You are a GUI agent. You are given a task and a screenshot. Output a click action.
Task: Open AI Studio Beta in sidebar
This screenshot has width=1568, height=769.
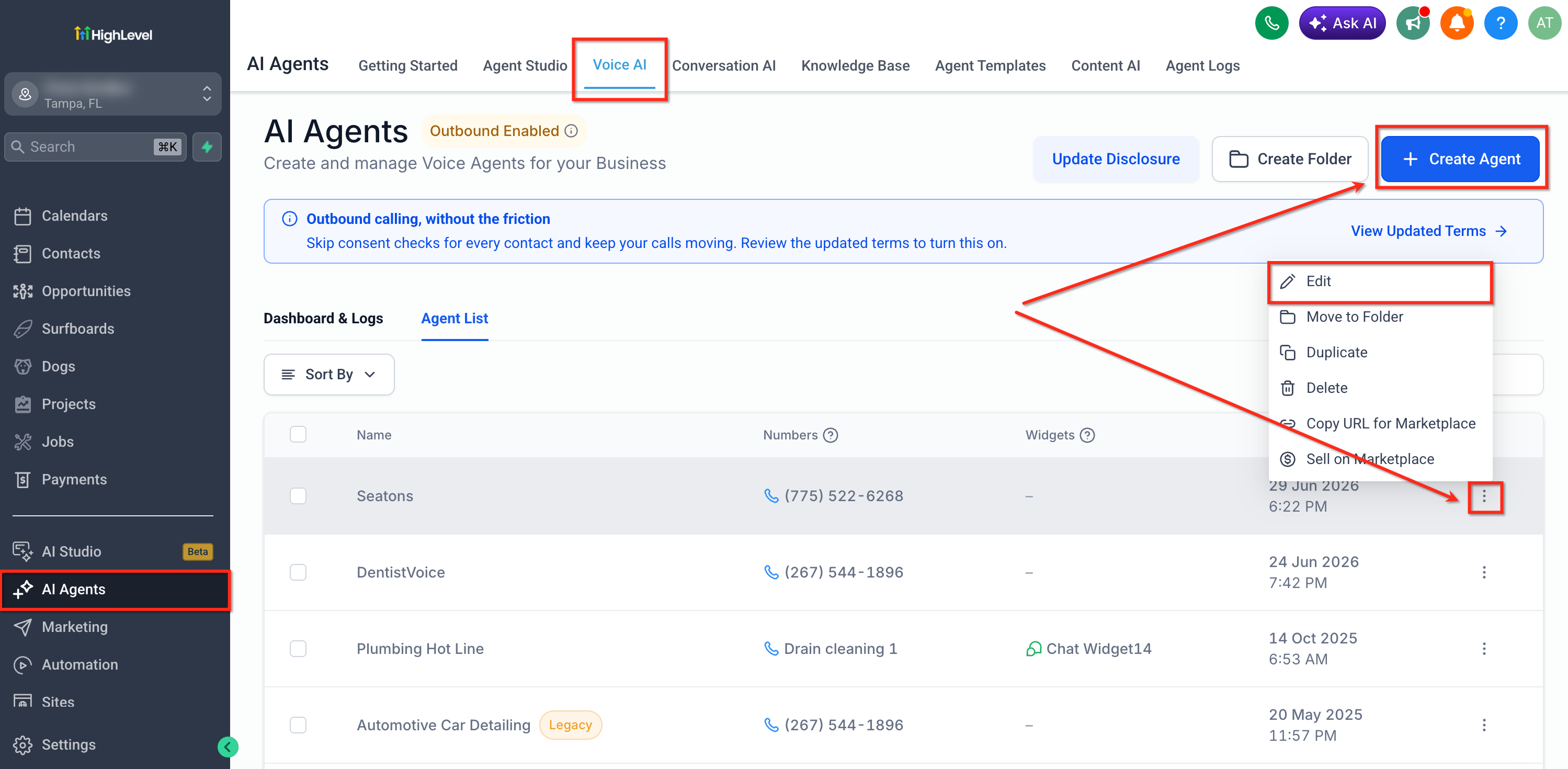[113, 551]
